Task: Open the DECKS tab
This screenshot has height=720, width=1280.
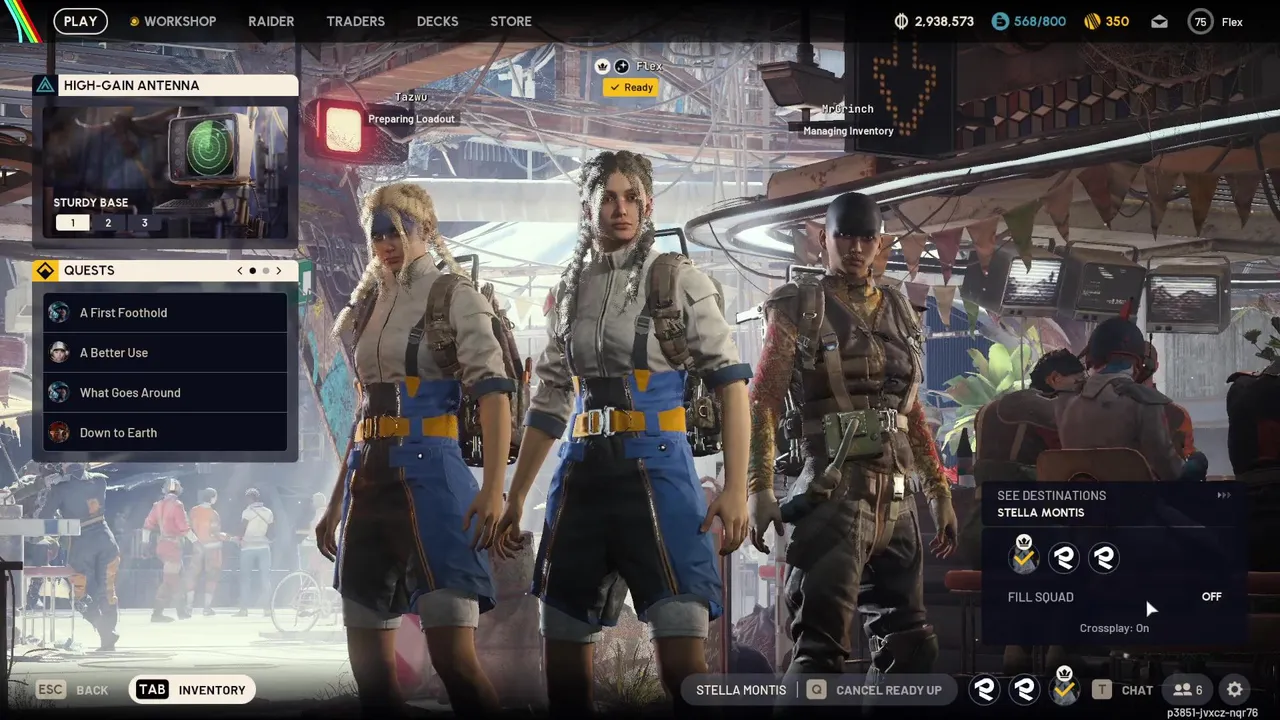Action: point(437,21)
